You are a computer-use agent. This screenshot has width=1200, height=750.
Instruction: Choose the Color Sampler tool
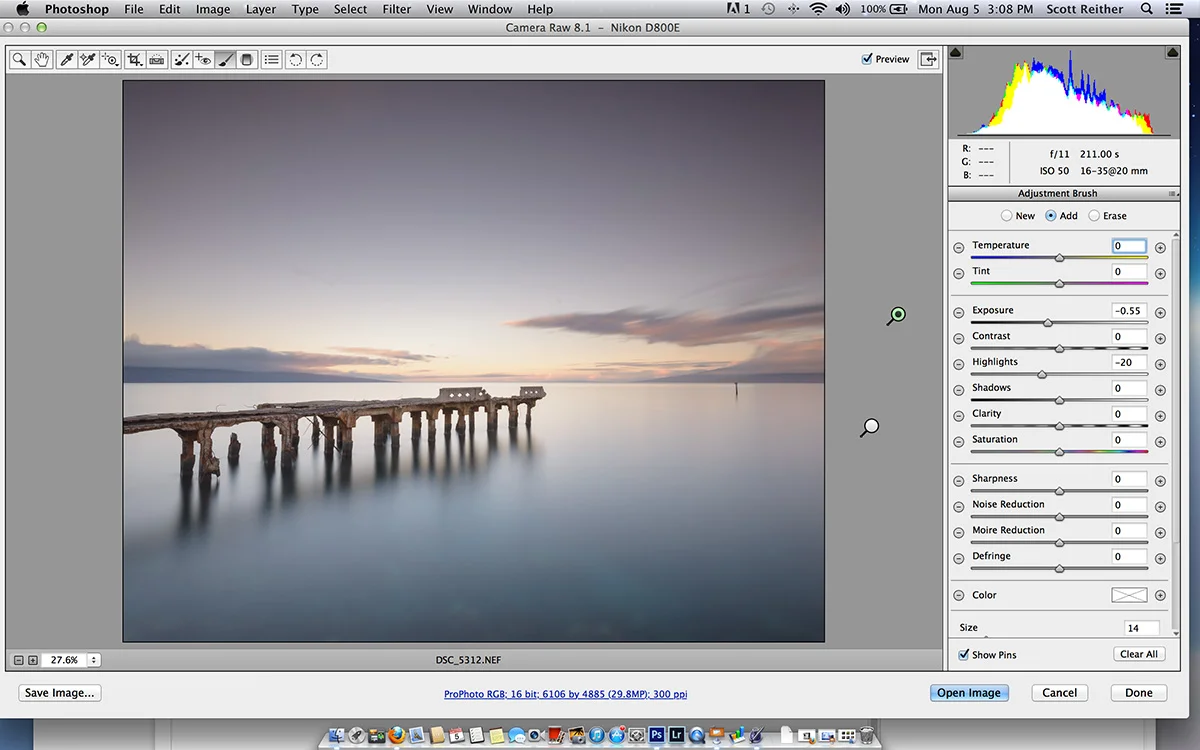point(88,60)
